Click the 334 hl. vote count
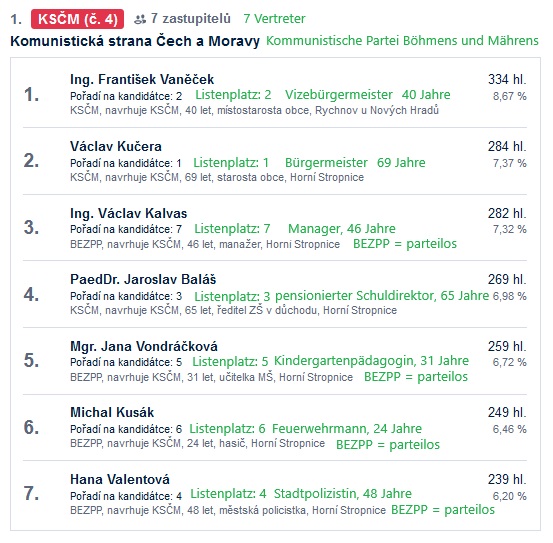The image size is (553, 543). (x=507, y=79)
